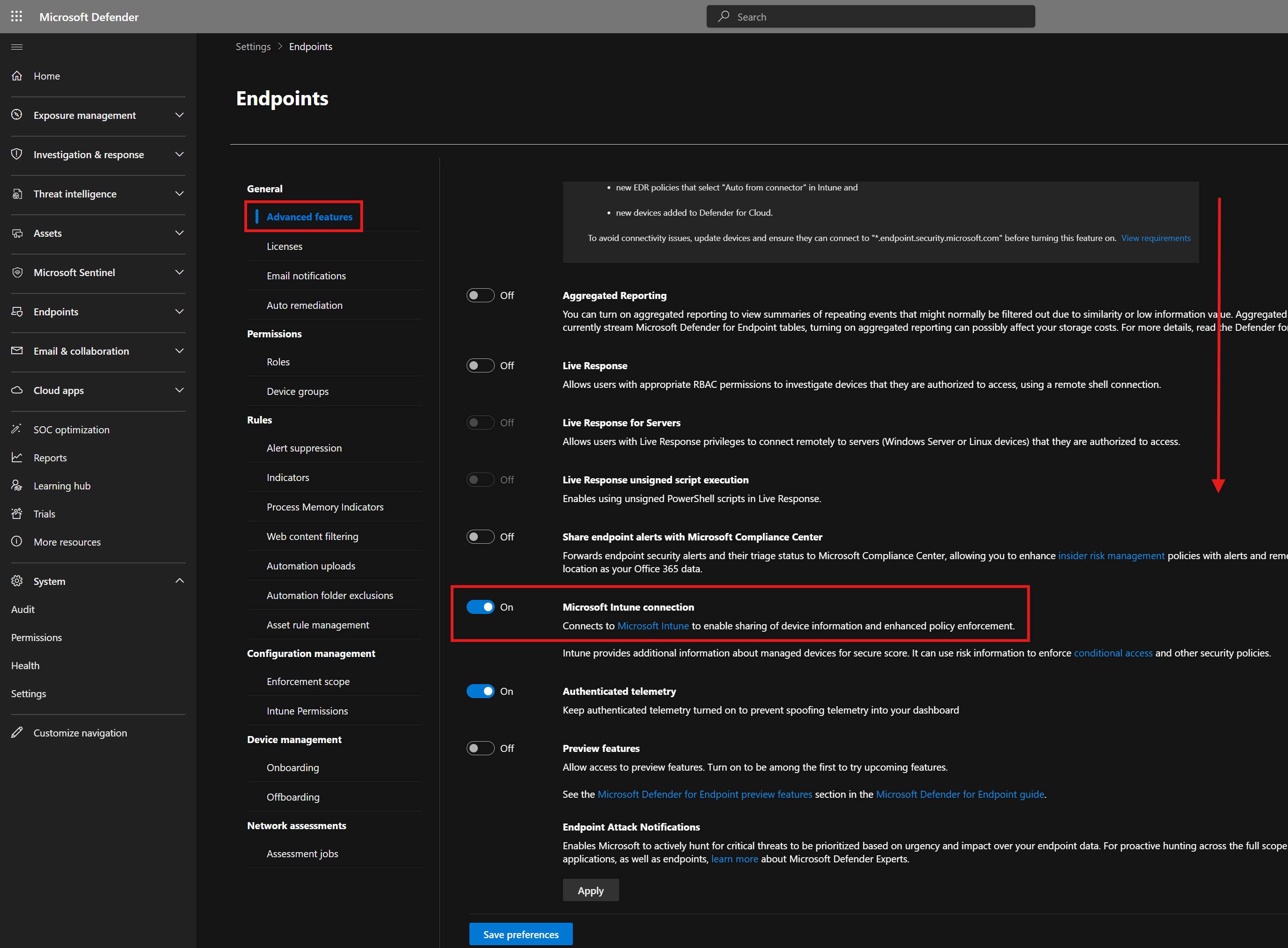Open Auto remediation settings
This screenshot has width=1288, height=948.
pyautogui.click(x=304, y=305)
